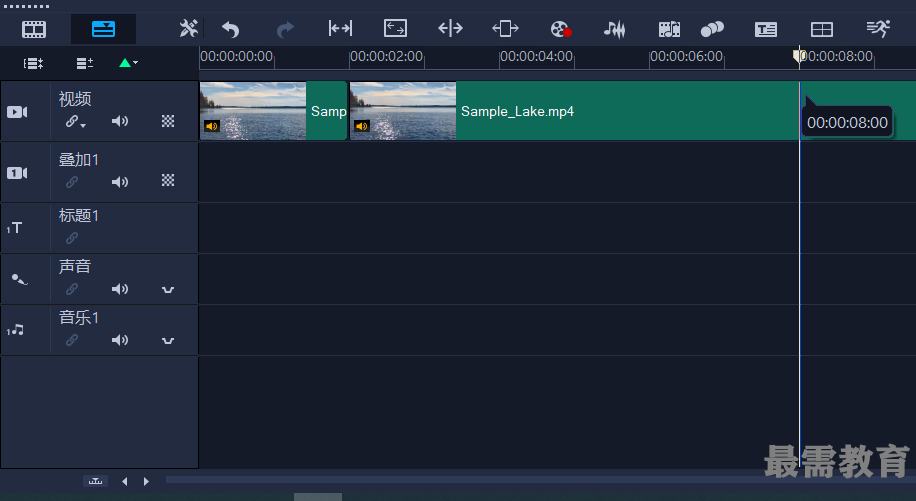Click the scroll right arrow at bottom

(146, 481)
